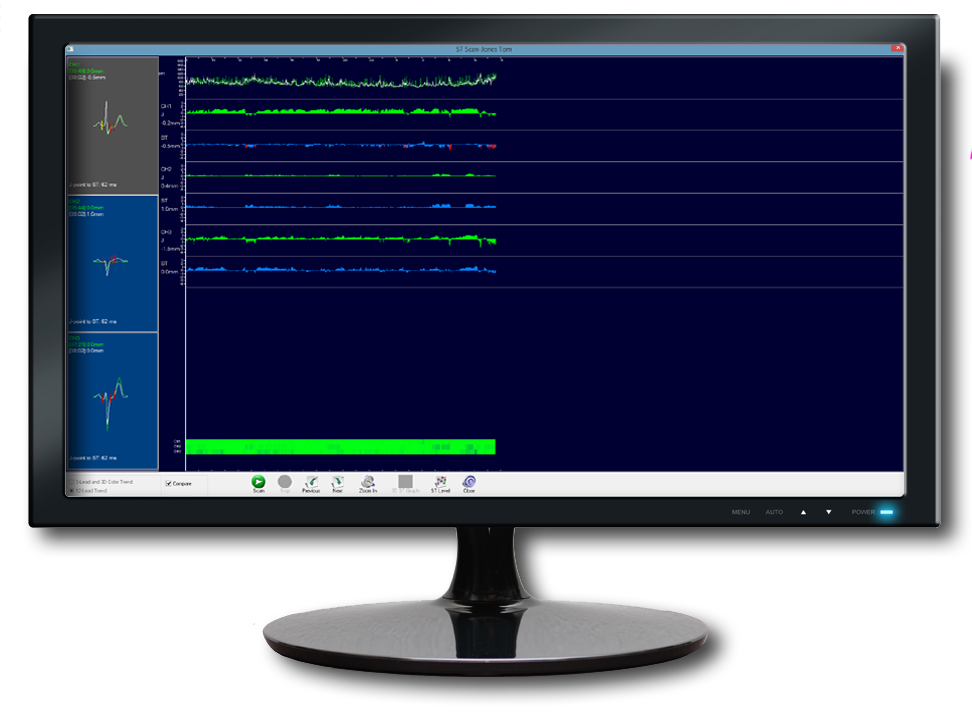Select the CH1 waveform thumbnail

pyautogui.click(x=110, y=125)
